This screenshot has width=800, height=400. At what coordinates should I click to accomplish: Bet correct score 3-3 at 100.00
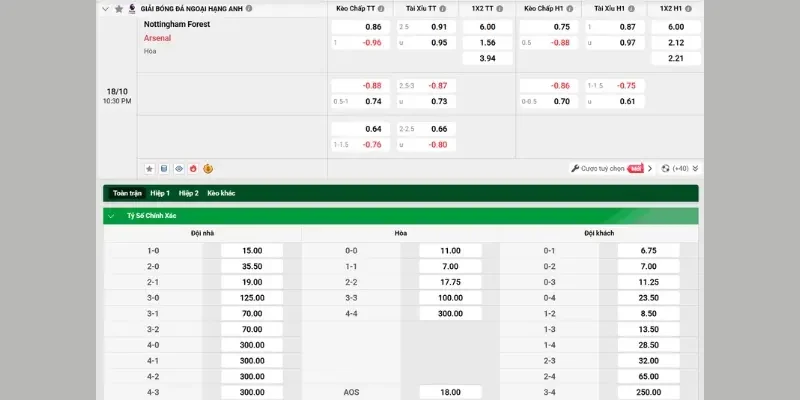click(451, 298)
